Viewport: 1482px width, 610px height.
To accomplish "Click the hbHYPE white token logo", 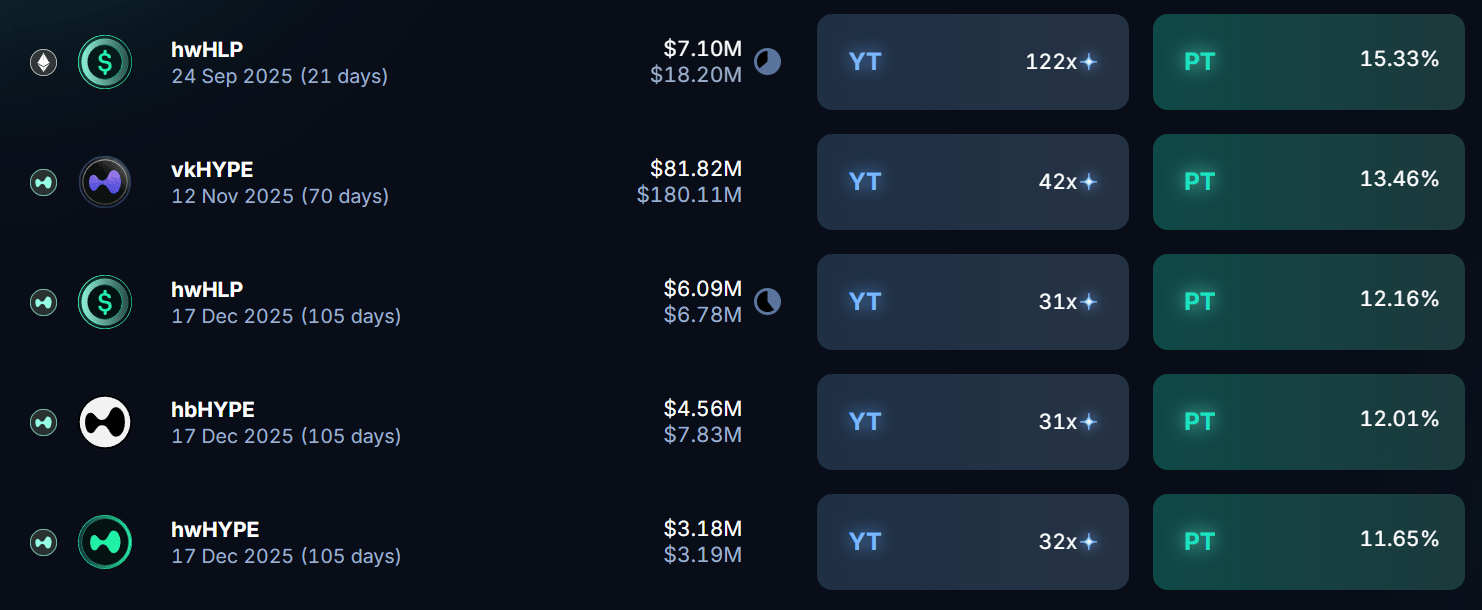I will click(105, 422).
